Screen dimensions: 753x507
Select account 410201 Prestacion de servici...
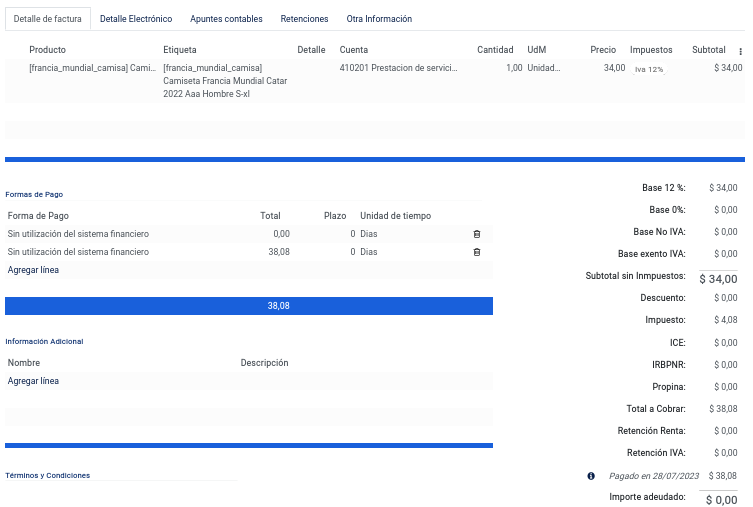point(399,68)
